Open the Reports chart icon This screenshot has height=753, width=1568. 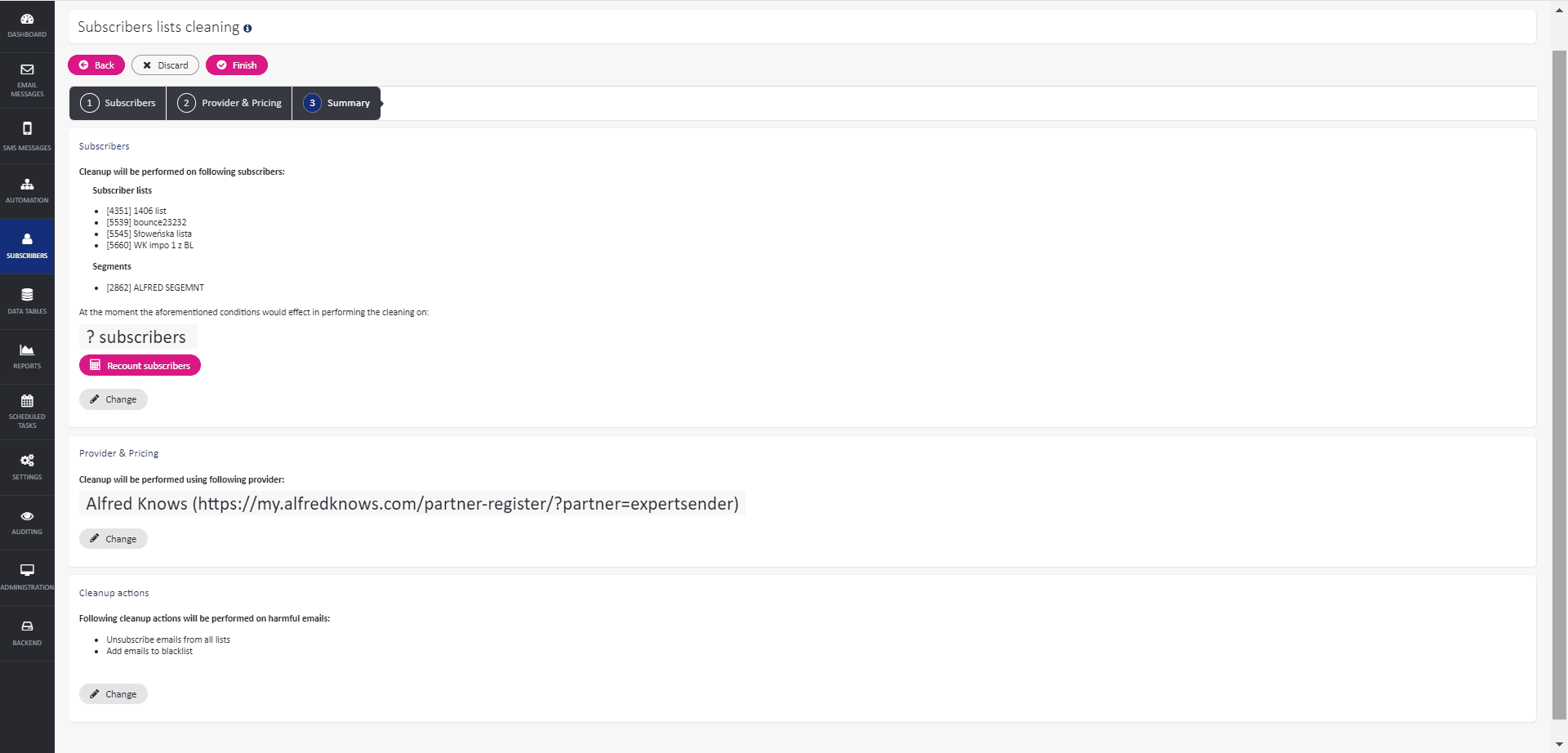(x=27, y=350)
